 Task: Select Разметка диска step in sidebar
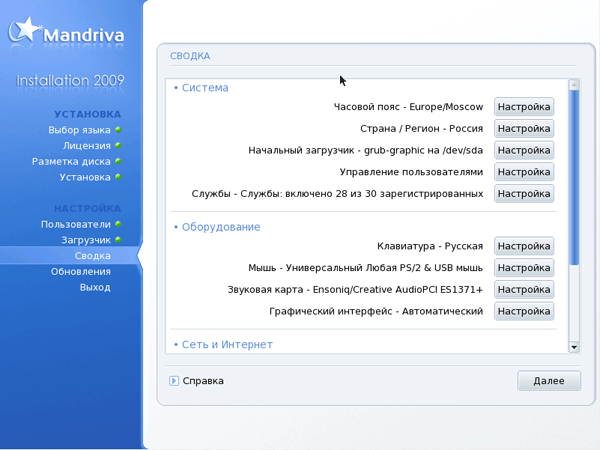[71, 161]
